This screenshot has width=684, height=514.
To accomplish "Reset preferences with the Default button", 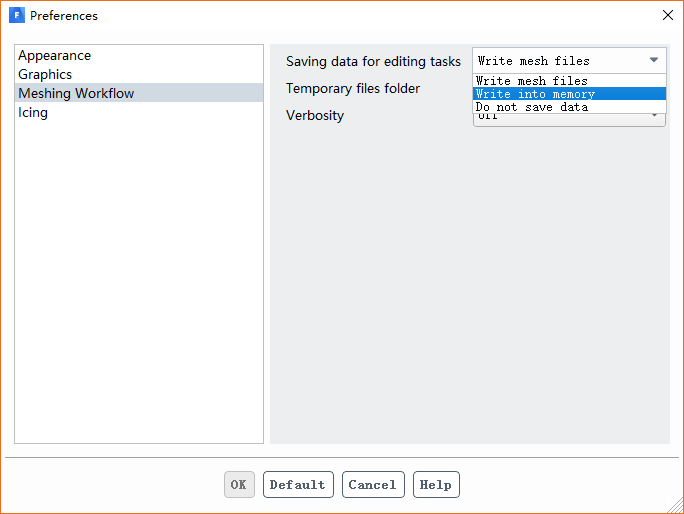I will click(x=298, y=485).
